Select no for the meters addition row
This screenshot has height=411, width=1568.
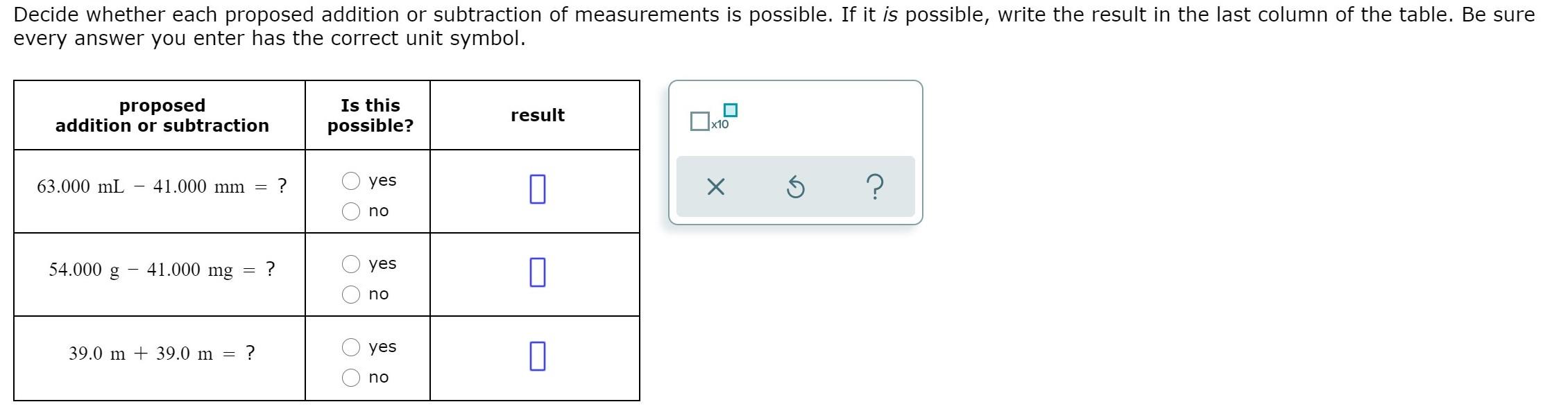[x=350, y=377]
